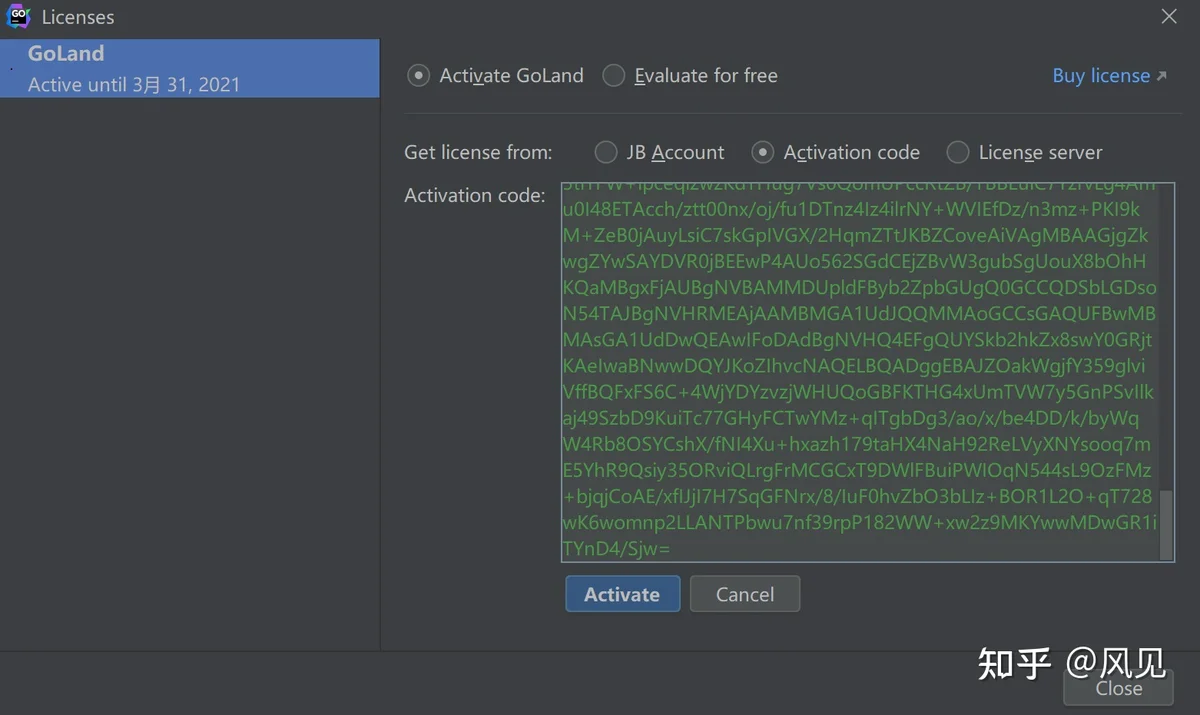The width and height of the screenshot is (1200, 715).
Task: Click the Cancel button
Action: (745, 594)
